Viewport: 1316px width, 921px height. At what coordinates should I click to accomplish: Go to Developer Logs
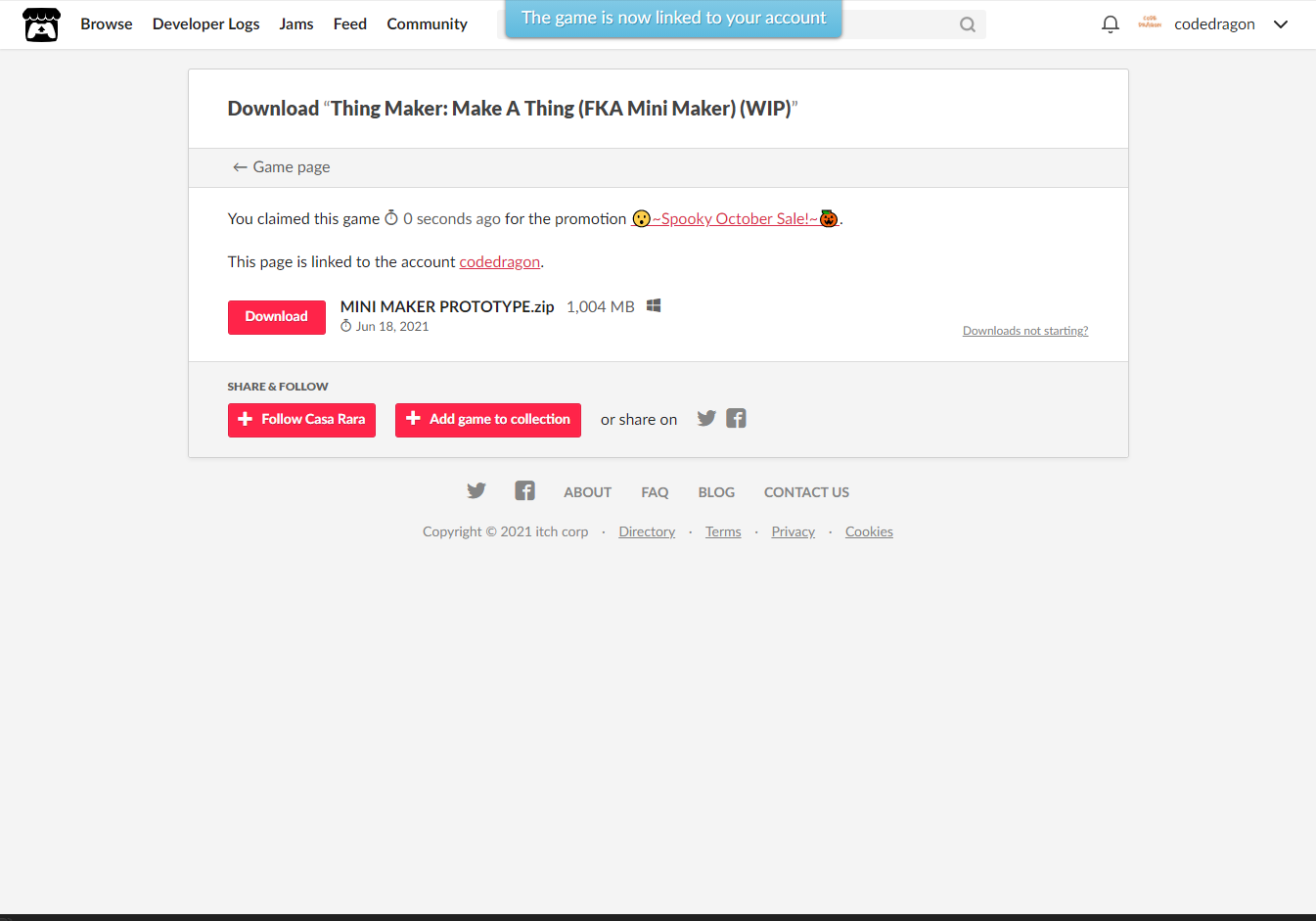[206, 24]
